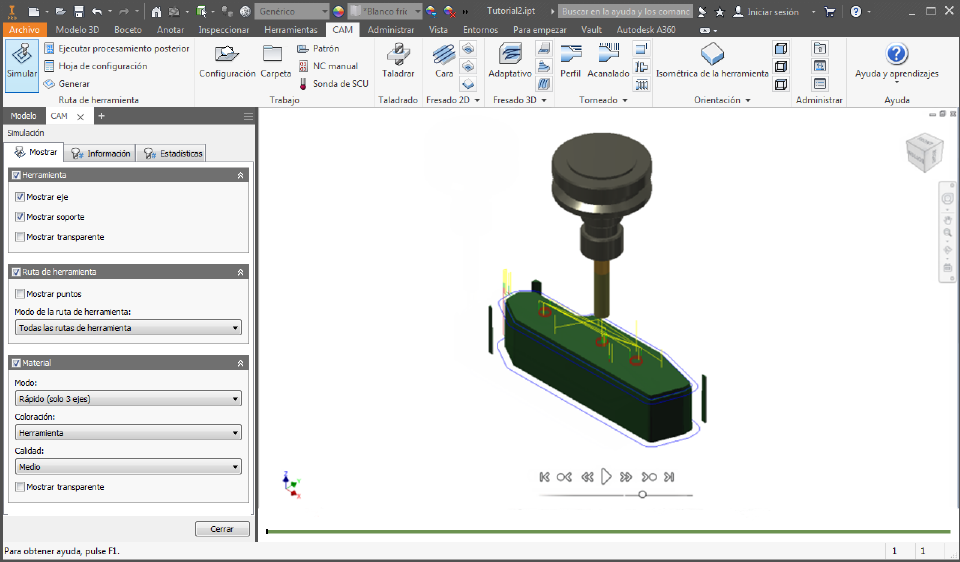Screen dimensions: 960x562
Task: Click the search help input field
Action: (x=625, y=12)
